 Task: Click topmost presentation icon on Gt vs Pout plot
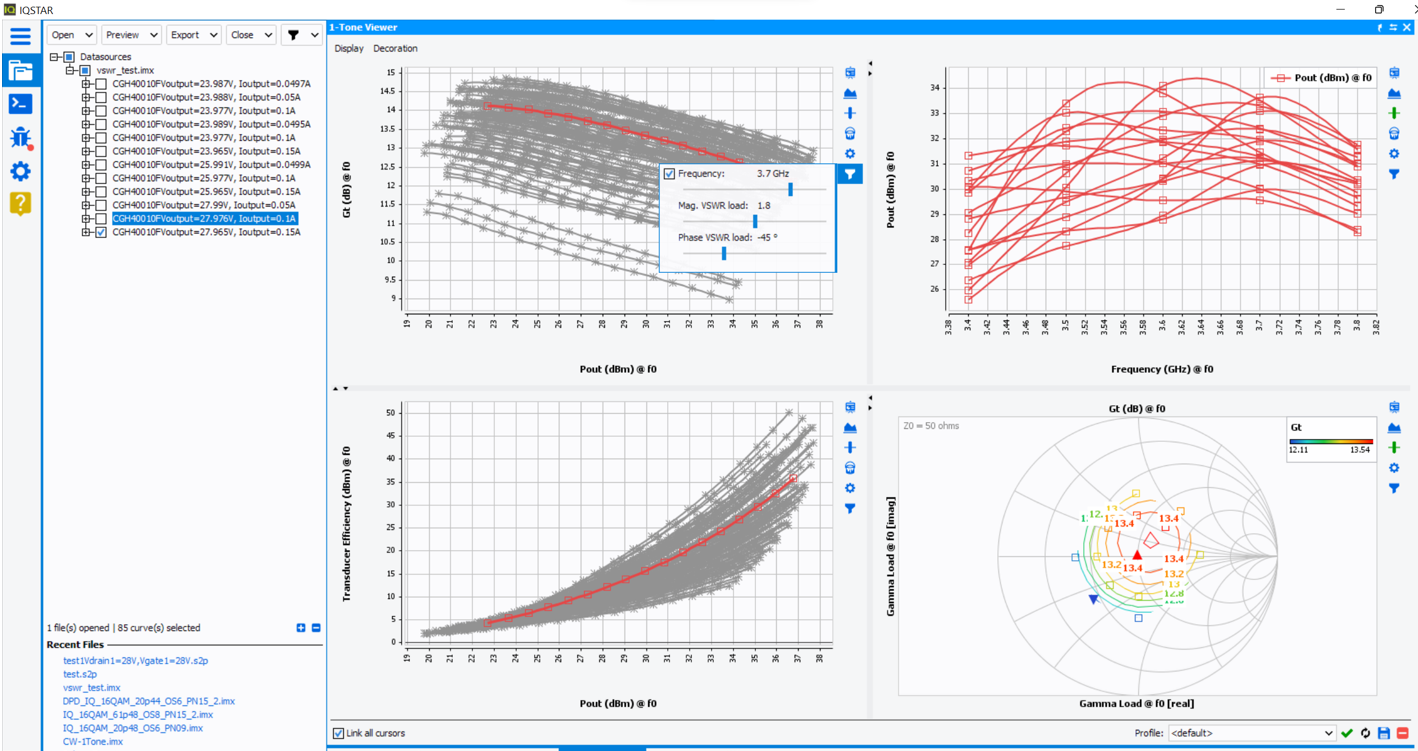(x=850, y=73)
